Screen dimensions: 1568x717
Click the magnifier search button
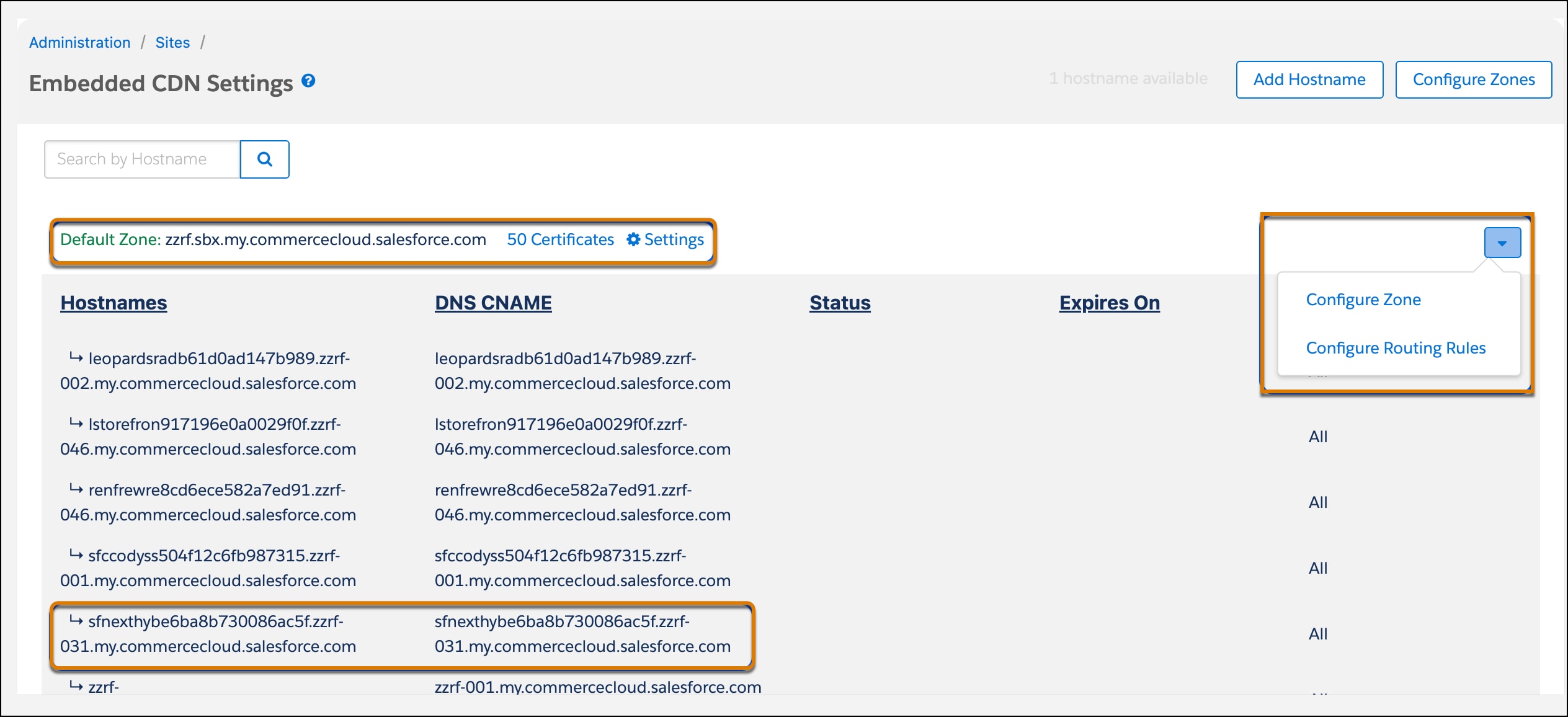265,159
